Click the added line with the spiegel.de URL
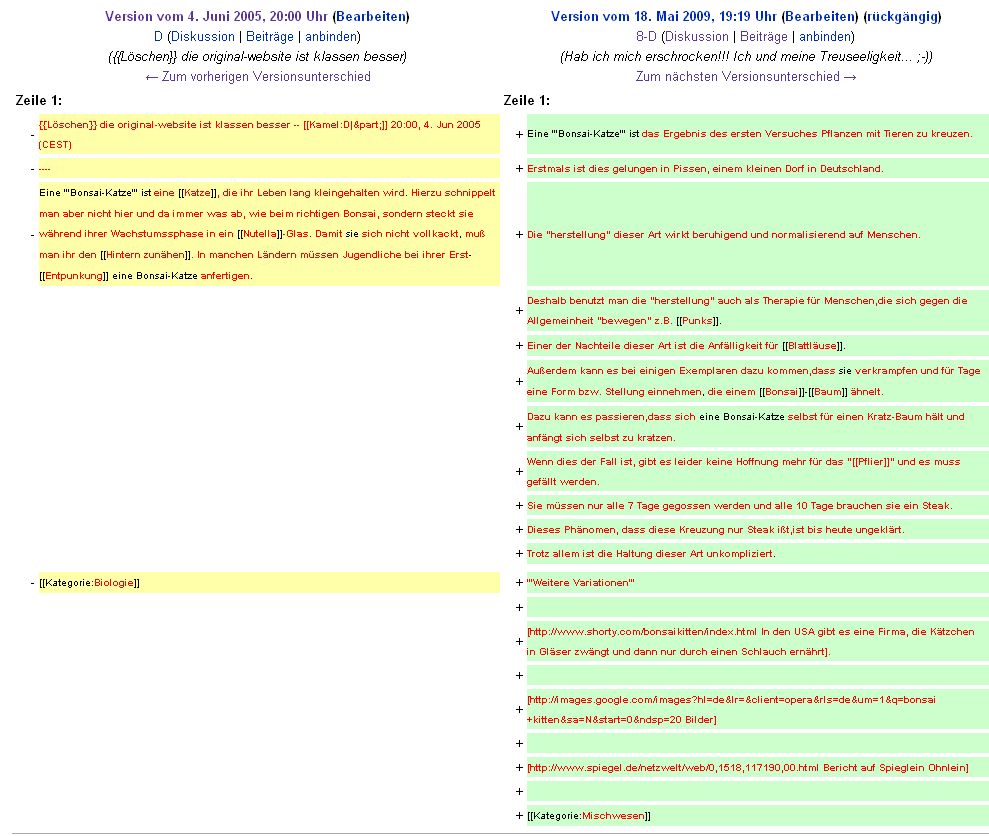The image size is (989, 836). coord(747,767)
